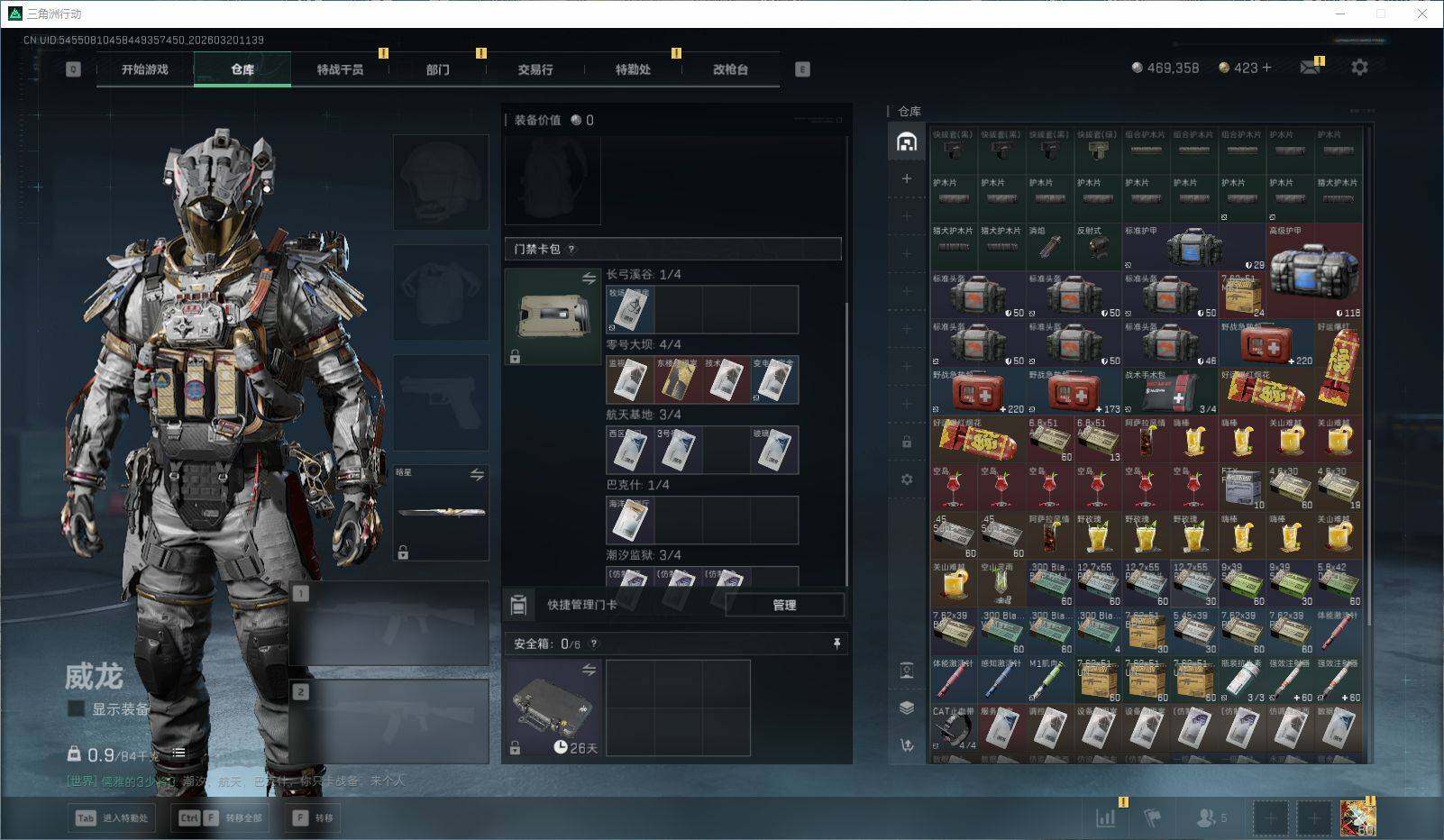Click the warehouse stacked layers icon
This screenshot has height=840, width=1444.
click(907, 708)
